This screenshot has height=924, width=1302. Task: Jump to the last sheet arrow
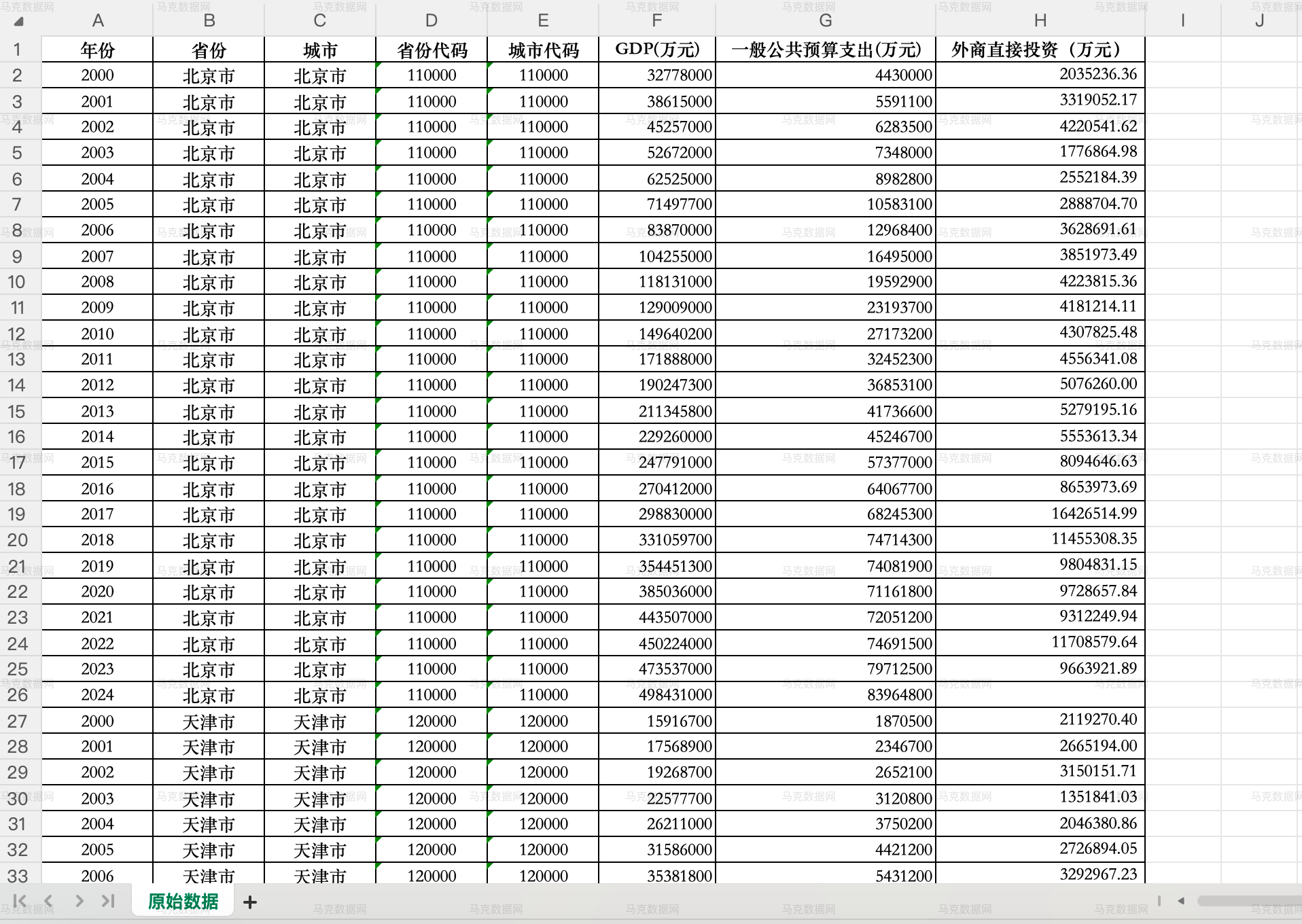point(108,901)
